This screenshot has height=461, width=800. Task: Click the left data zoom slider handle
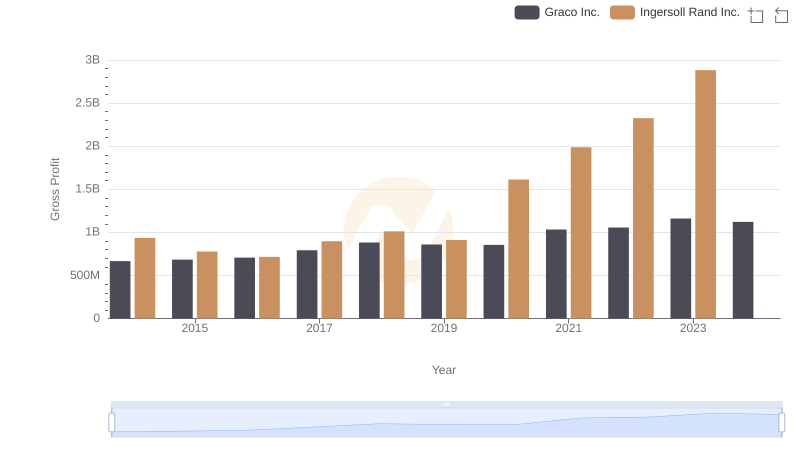112,422
